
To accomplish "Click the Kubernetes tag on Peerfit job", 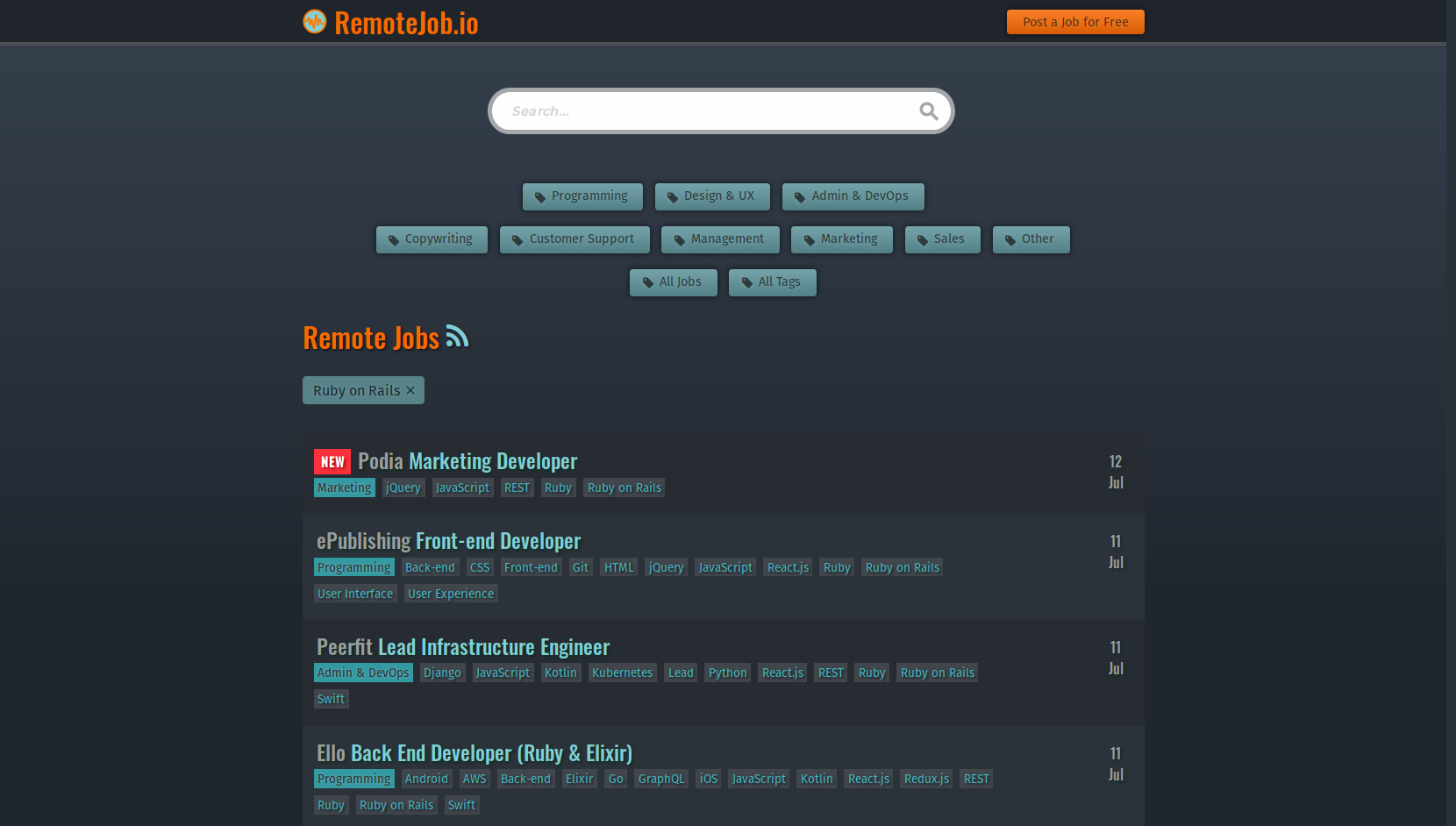I will coord(623,673).
